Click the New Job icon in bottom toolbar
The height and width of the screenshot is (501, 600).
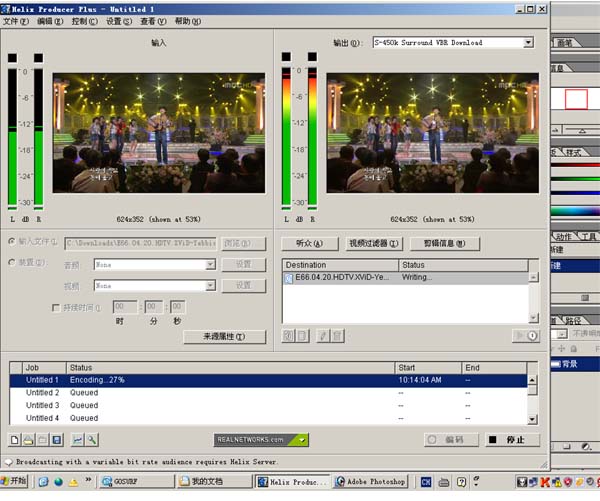click(15, 440)
